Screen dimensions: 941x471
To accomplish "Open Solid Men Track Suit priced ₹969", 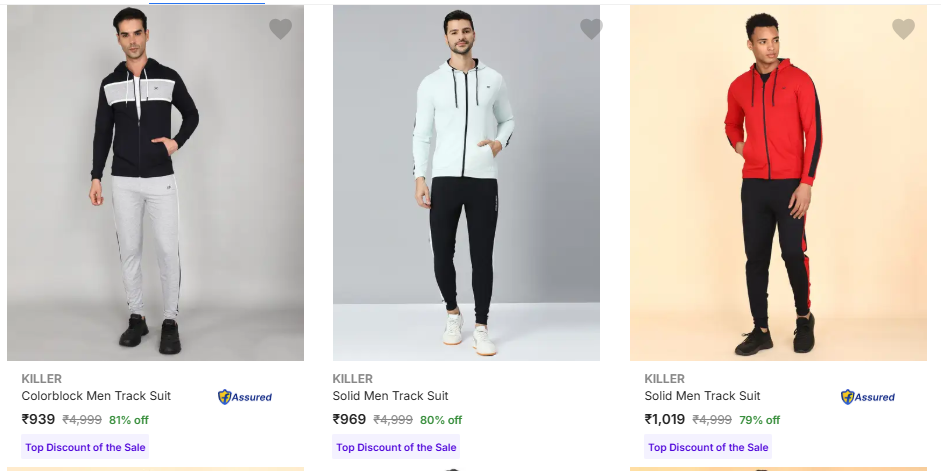I will click(390, 396).
